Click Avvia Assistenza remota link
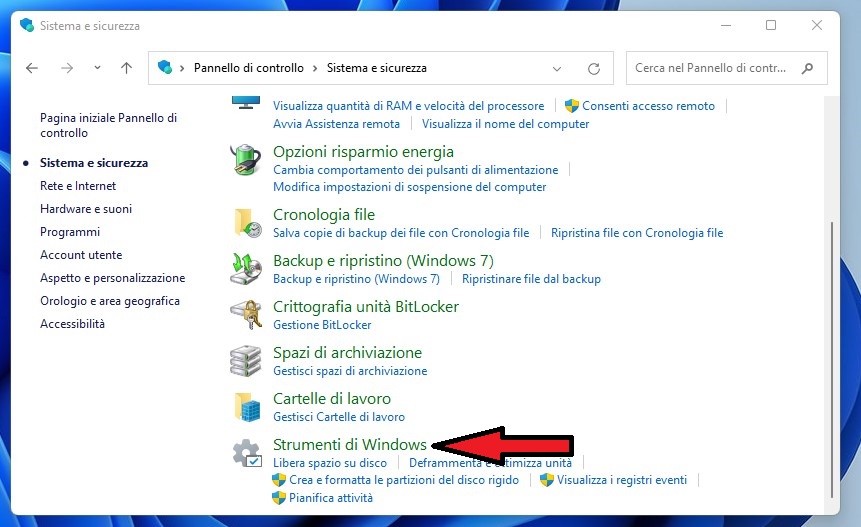Viewport: 861px width, 527px height. click(x=337, y=124)
